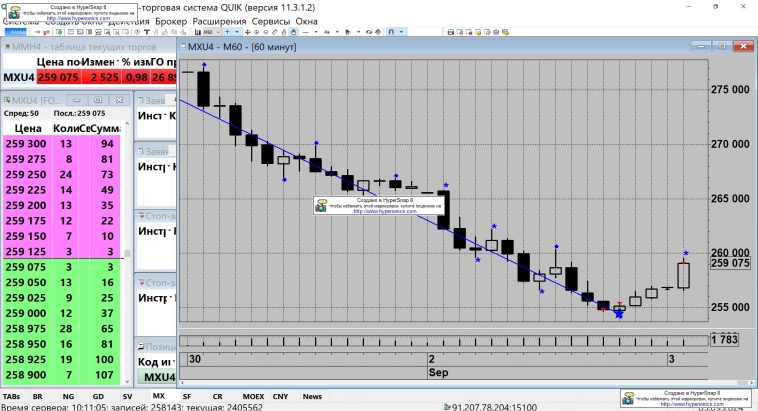This screenshot has width=758, height=411.
Task: Click the create chart icon beside M60 selector
Action: coord(198,32)
